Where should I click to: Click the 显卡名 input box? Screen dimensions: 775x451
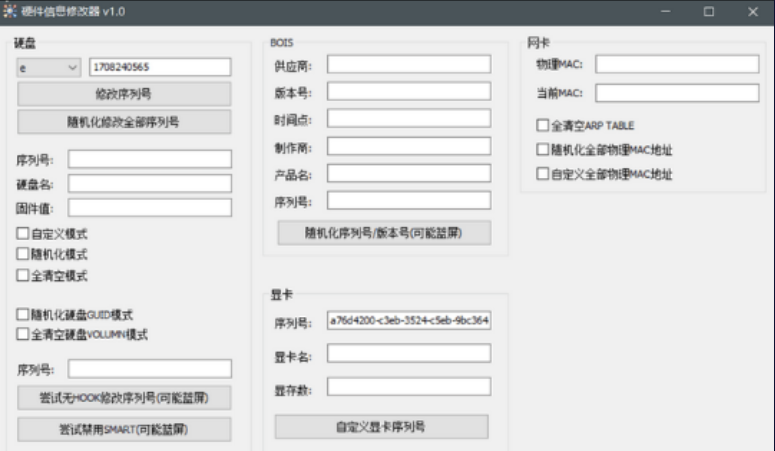409,354
